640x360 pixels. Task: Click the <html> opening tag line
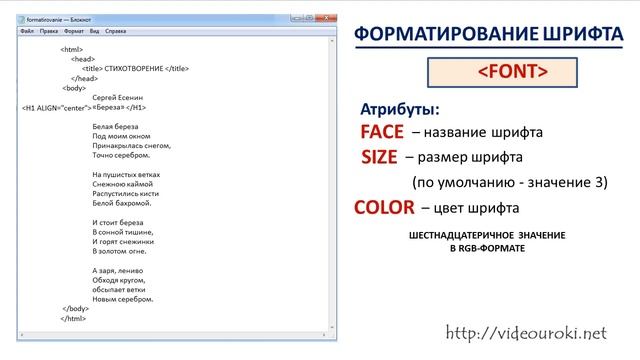[x=71, y=49]
